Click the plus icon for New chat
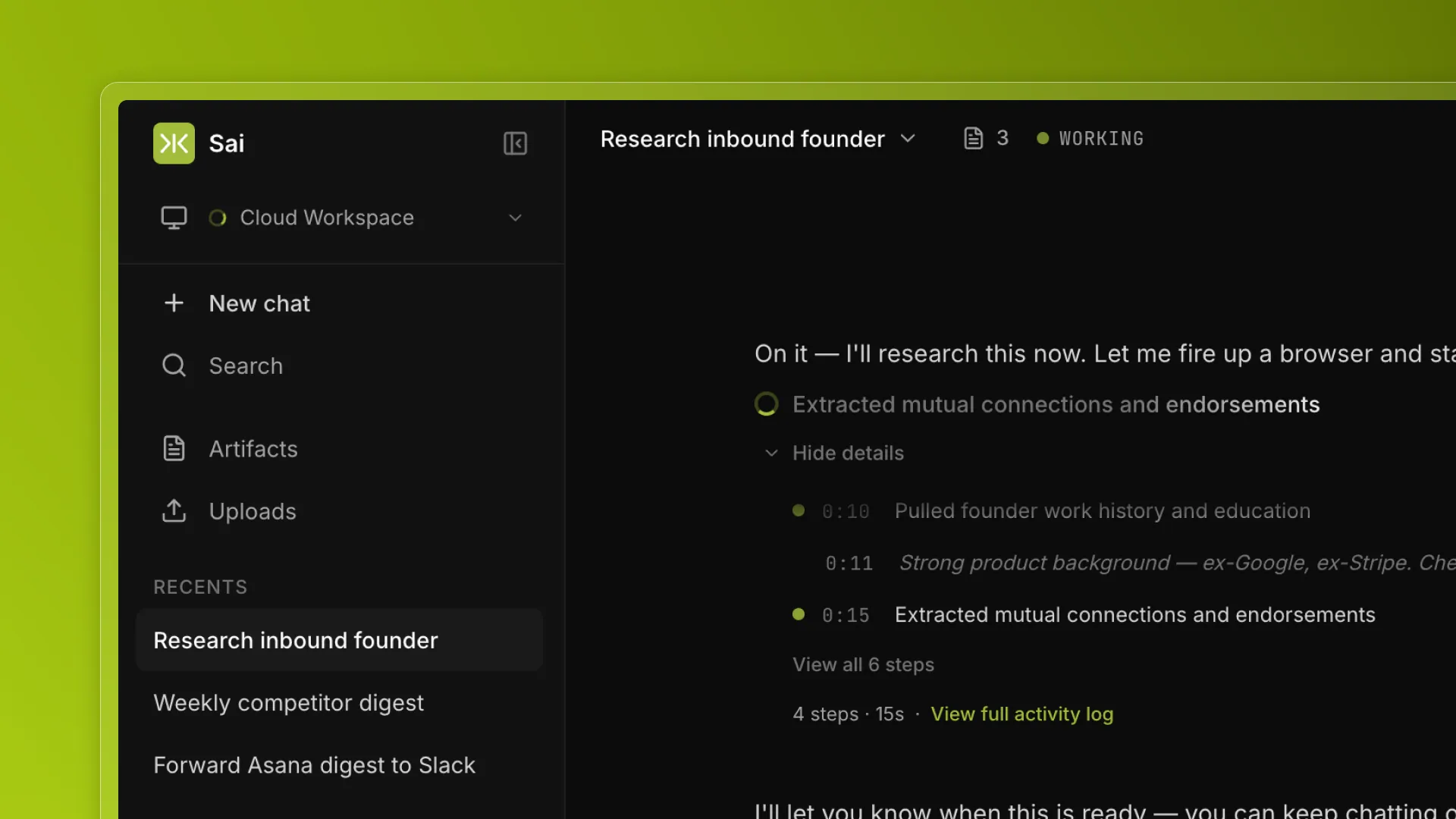The image size is (1456, 819). pos(174,303)
